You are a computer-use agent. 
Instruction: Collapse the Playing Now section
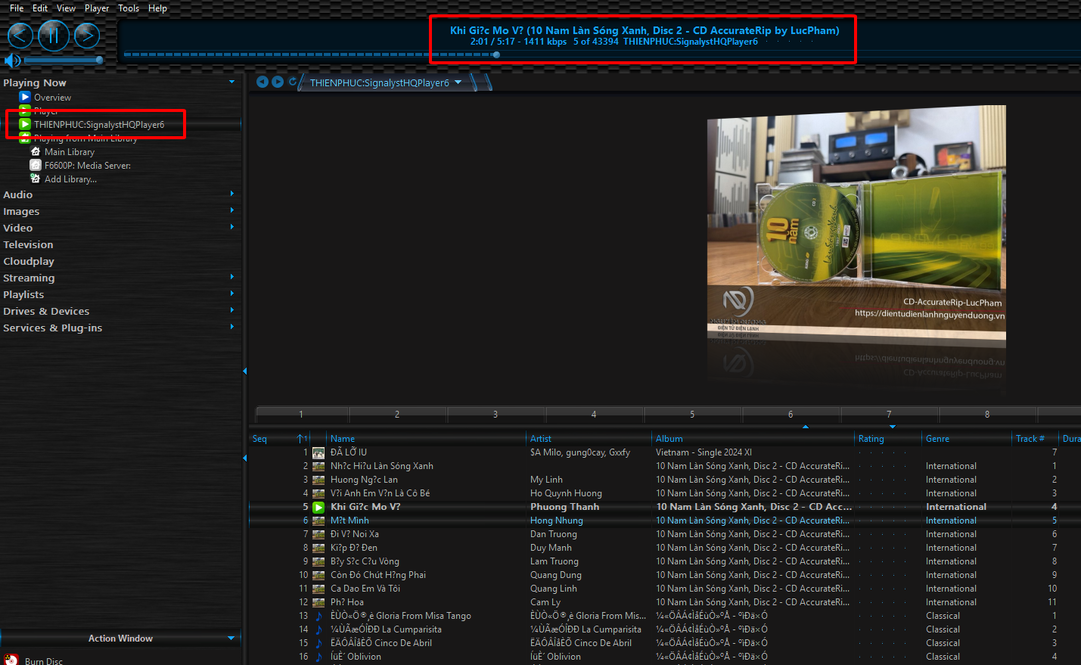pyautogui.click(x=232, y=82)
